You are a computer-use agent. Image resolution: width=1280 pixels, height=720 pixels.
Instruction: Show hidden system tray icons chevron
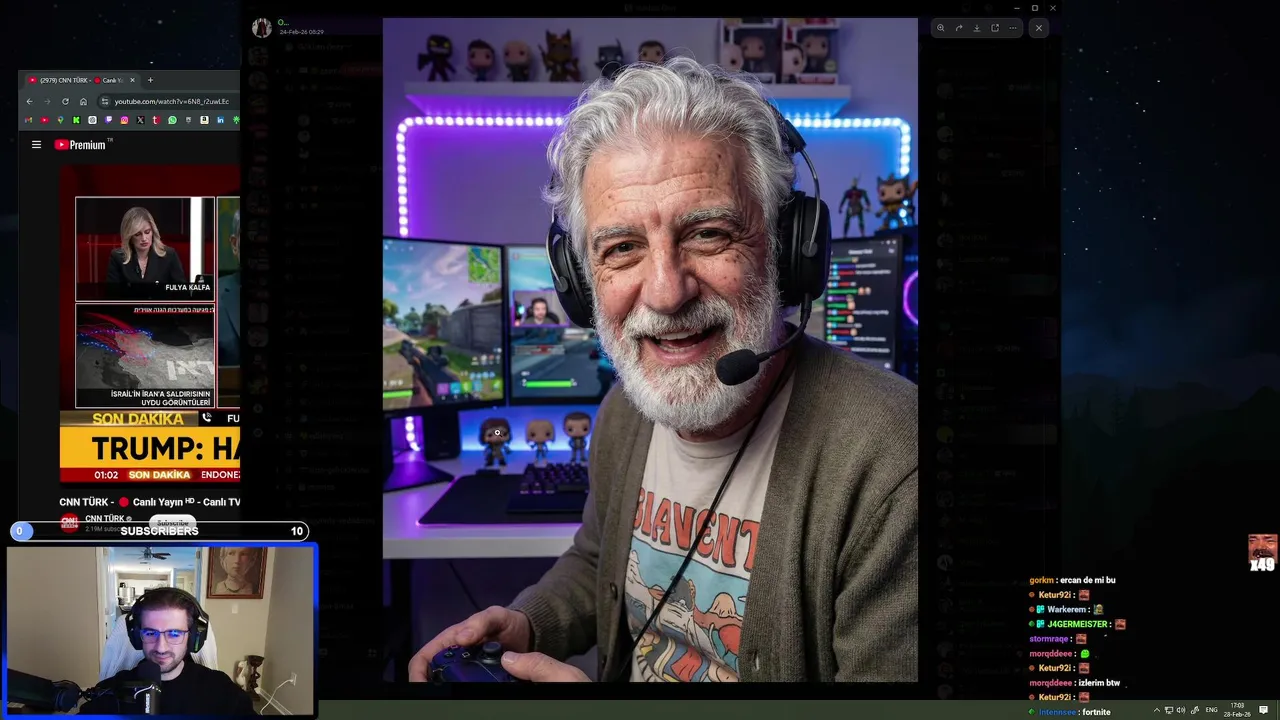1157,710
